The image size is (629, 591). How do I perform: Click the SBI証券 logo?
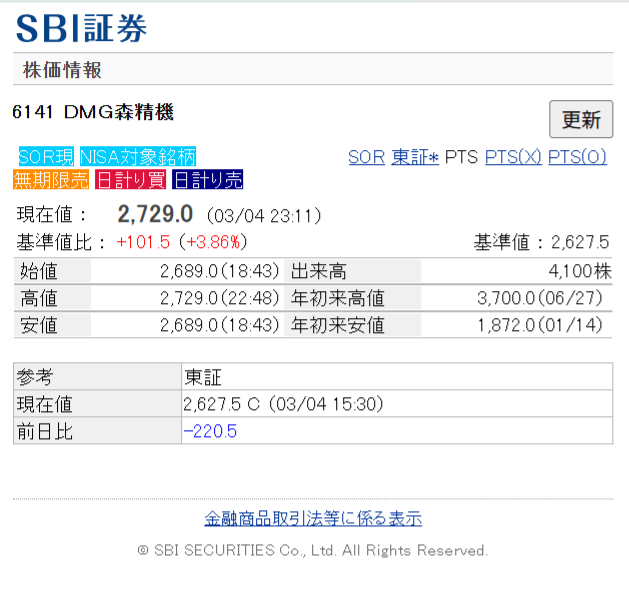coord(82,27)
